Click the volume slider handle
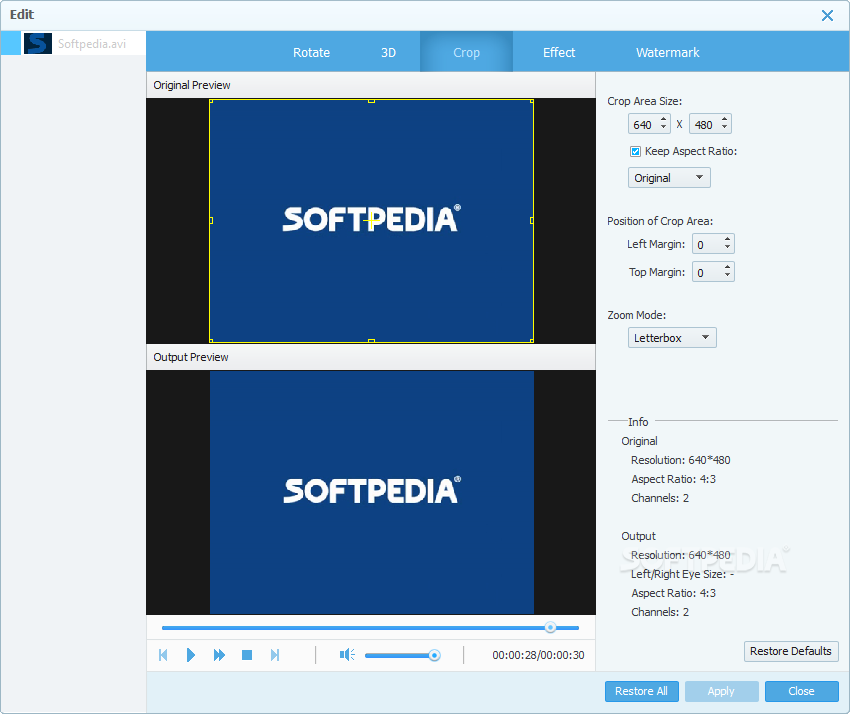Image resolution: width=850 pixels, height=714 pixels. pos(434,655)
